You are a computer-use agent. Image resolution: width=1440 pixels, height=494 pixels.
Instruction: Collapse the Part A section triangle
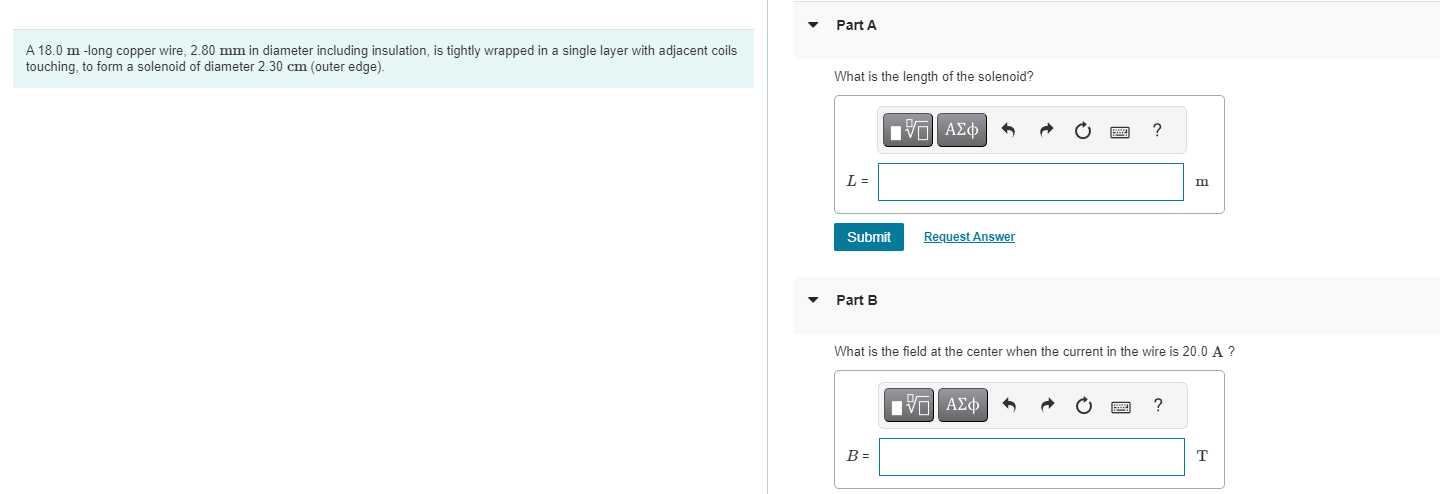tap(813, 25)
